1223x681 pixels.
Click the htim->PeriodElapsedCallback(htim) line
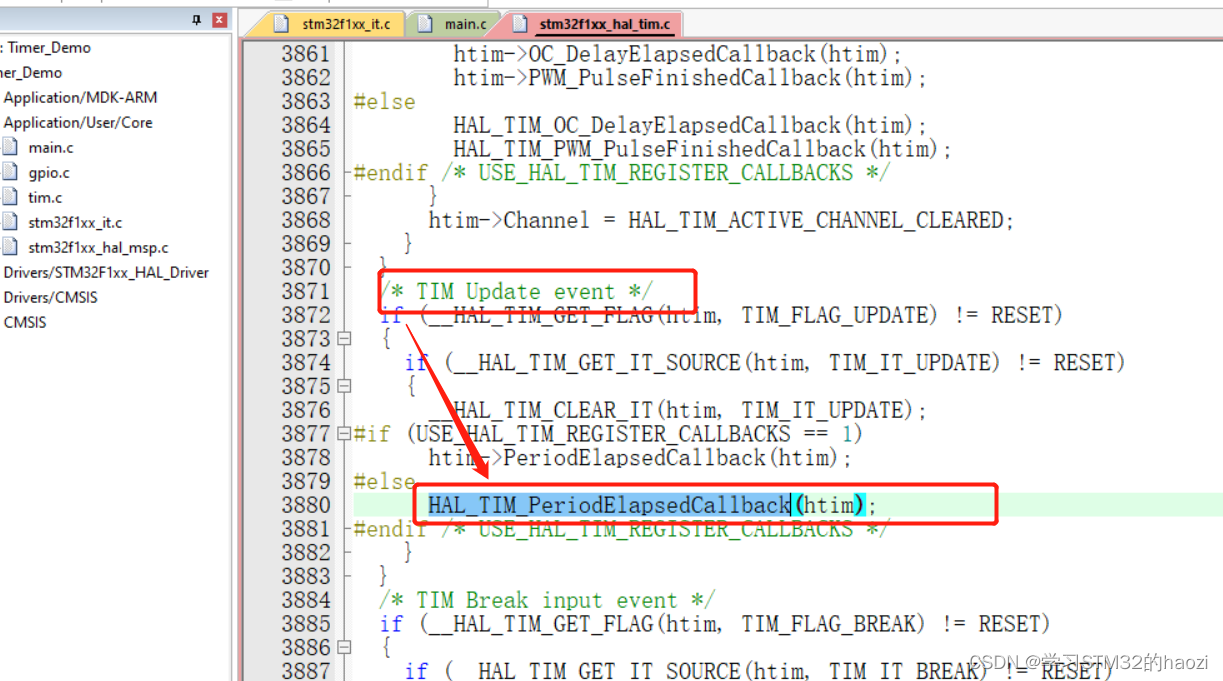(640, 458)
